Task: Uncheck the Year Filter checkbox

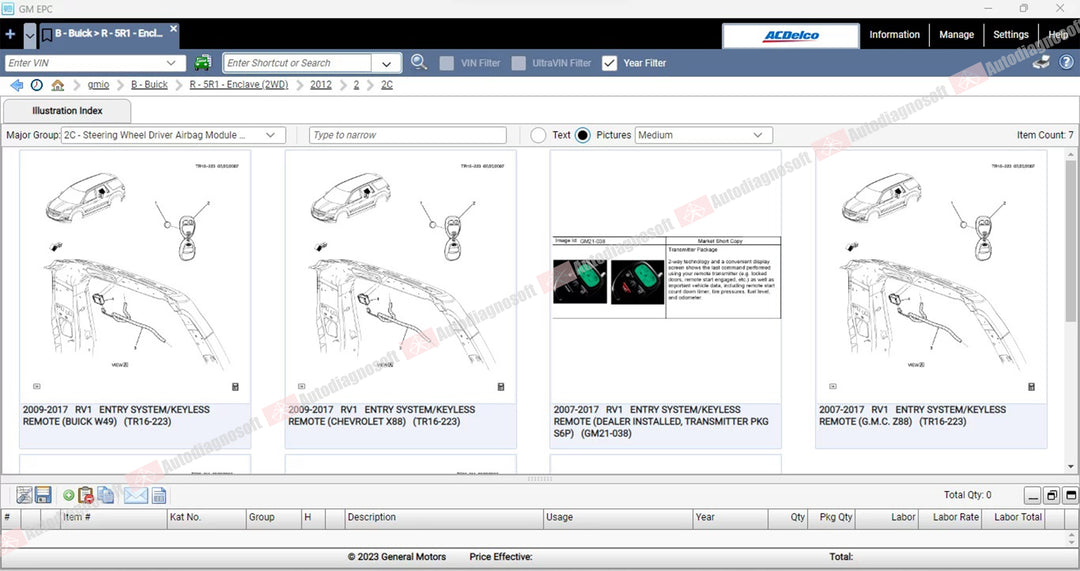Action: pyautogui.click(x=609, y=63)
